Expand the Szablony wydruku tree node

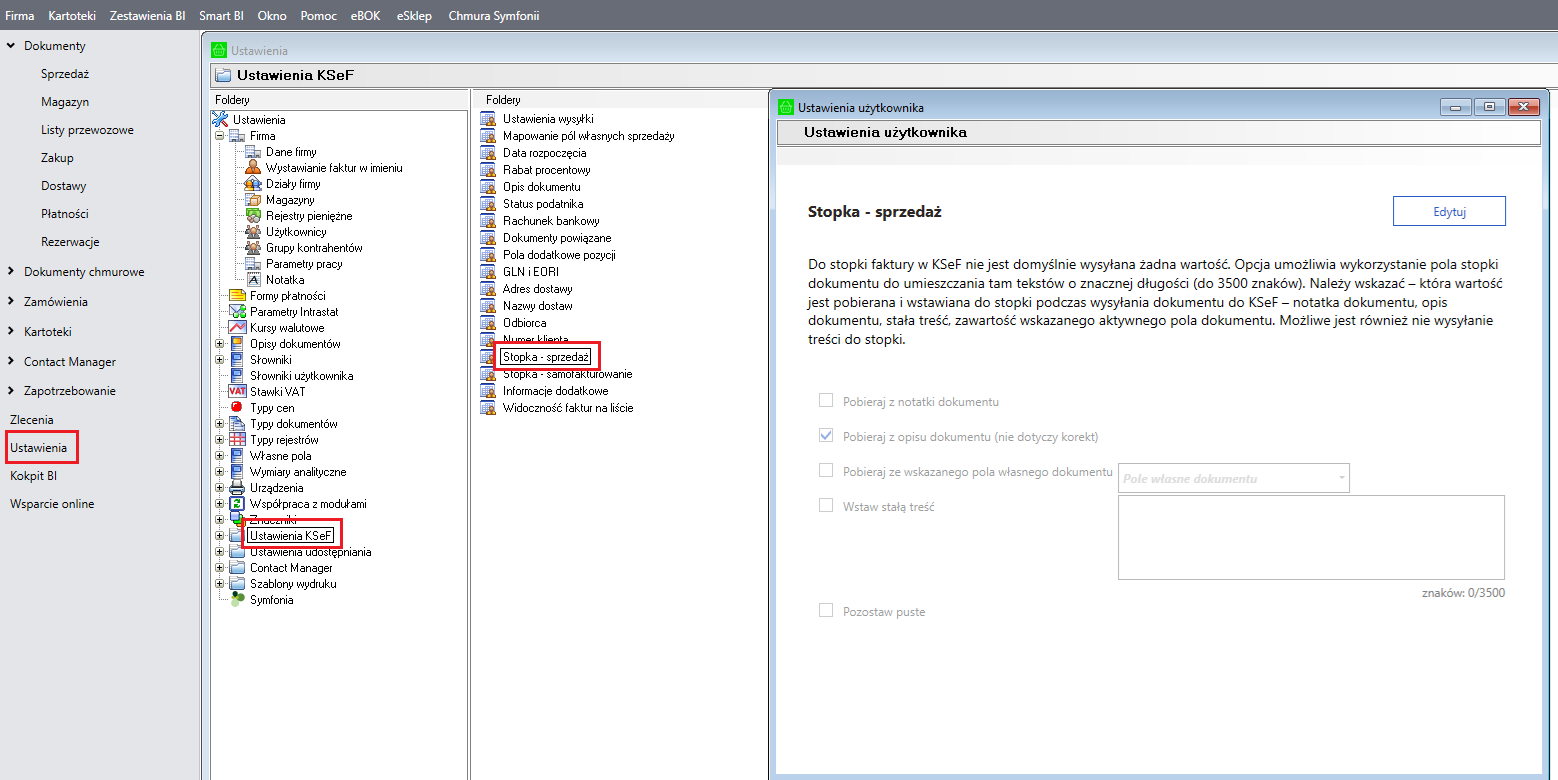tap(220, 584)
